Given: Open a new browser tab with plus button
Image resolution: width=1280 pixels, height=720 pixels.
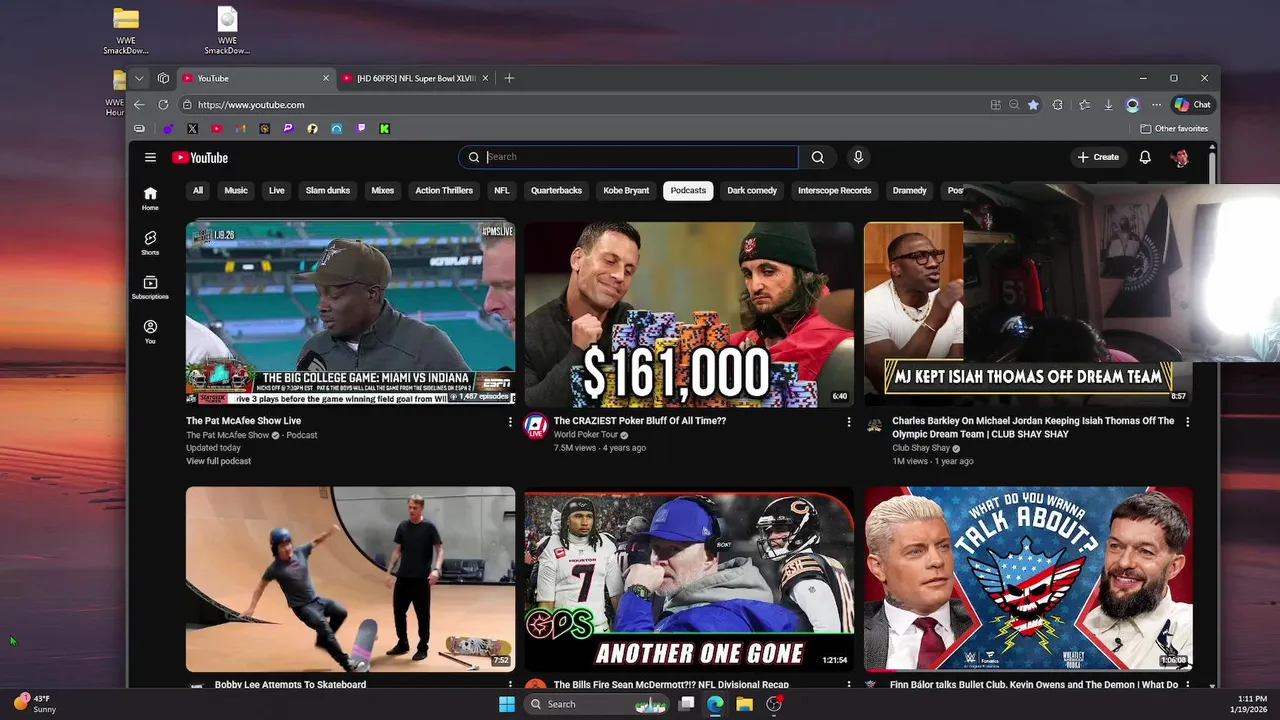Looking at the screenshot, I should point(509,78).
